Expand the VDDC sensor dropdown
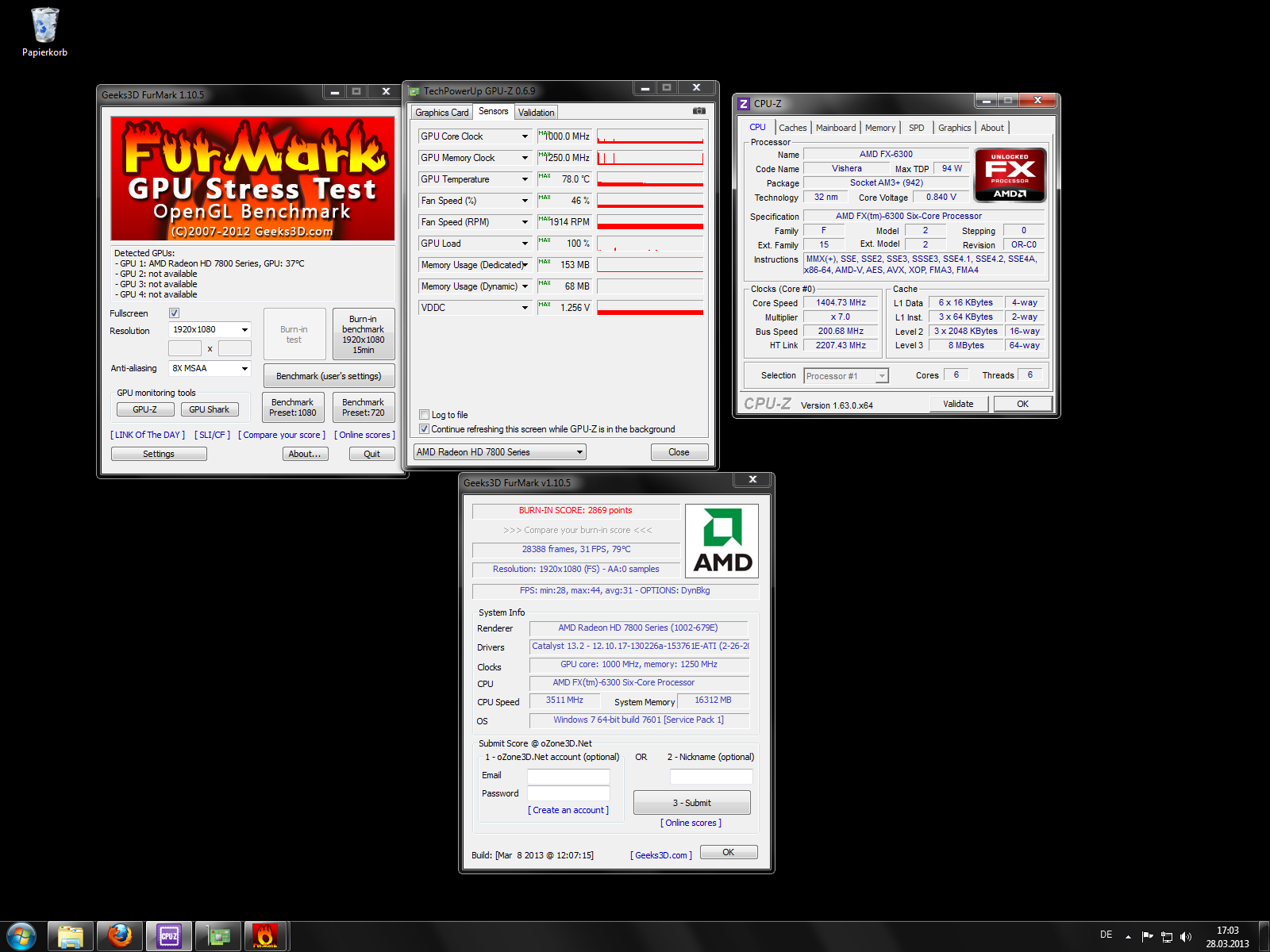 coord(525,308)
